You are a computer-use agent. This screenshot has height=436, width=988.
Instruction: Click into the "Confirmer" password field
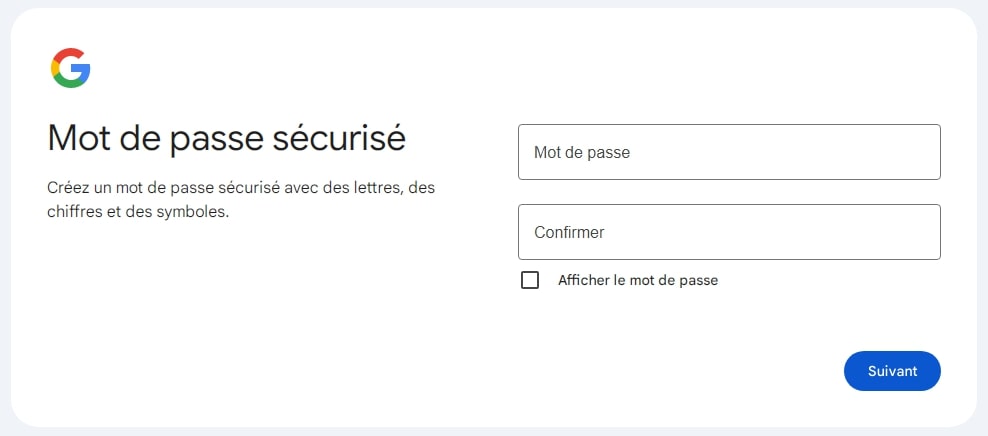coord(729,232)
